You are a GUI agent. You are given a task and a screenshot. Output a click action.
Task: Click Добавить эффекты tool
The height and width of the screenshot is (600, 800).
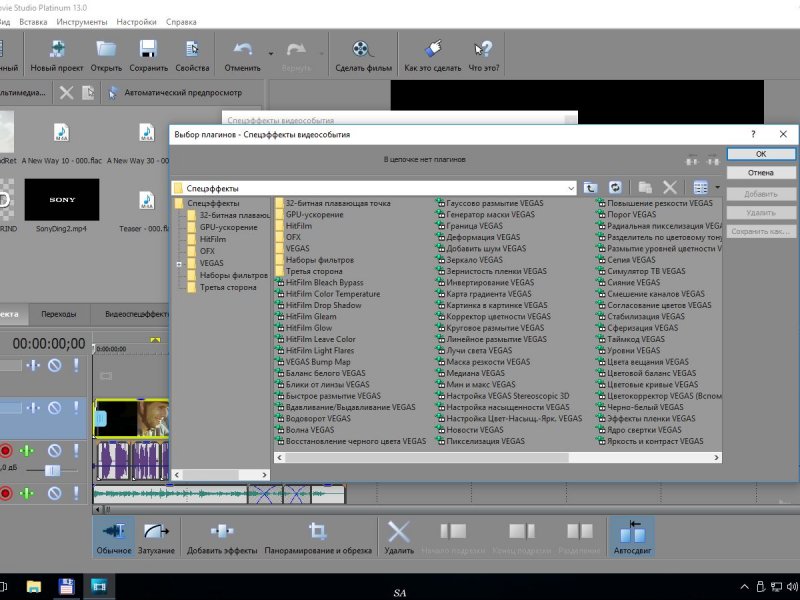tap(222, 537)
